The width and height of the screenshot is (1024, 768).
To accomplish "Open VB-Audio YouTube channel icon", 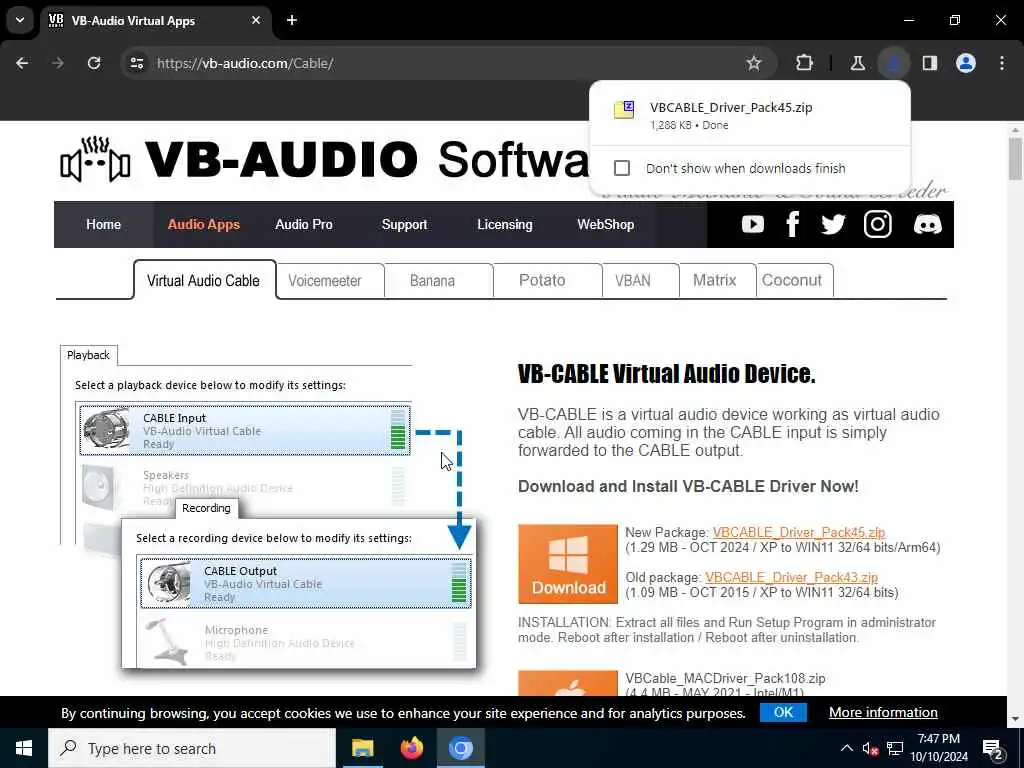I will tap(752, 225).
